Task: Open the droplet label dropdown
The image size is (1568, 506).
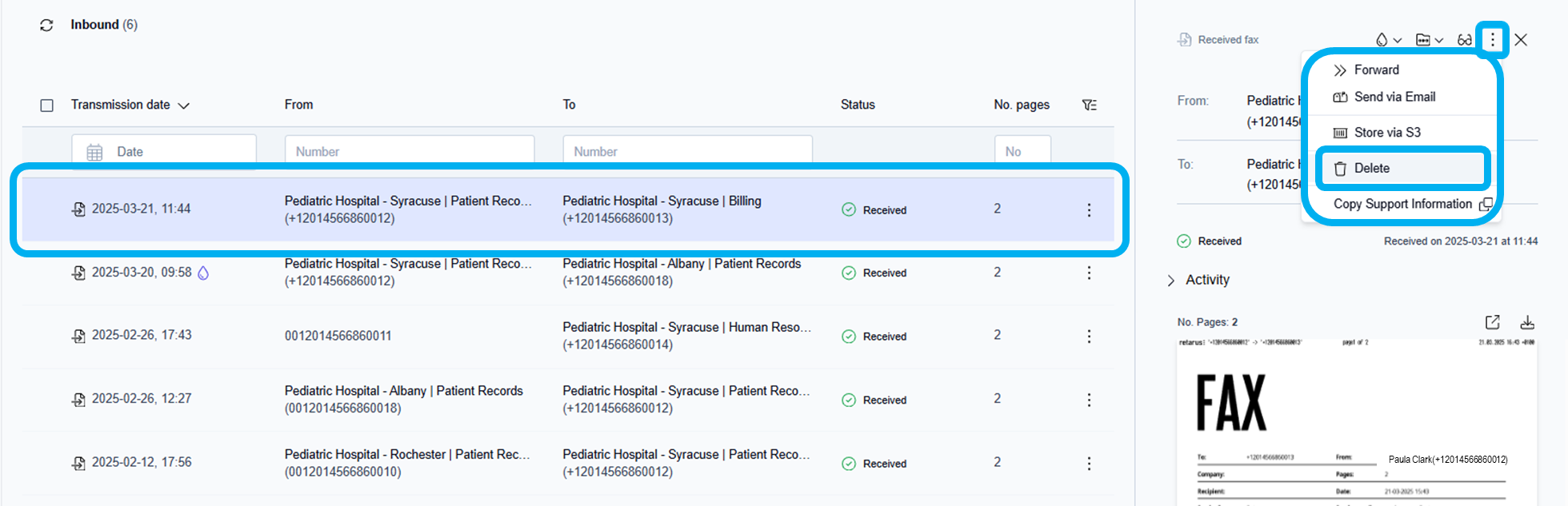Action: click(1388, 40)
